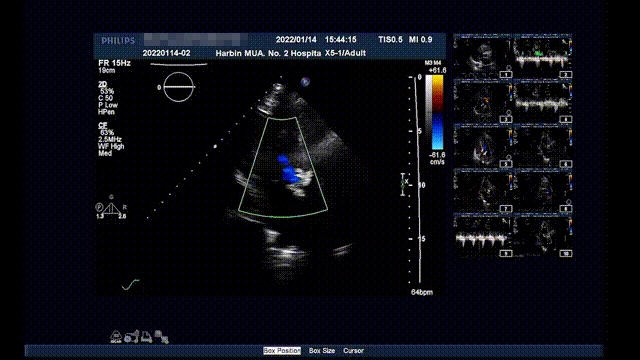
Task: Click the fourth network/monitors icon at bottom
Action: pos(162,337)
